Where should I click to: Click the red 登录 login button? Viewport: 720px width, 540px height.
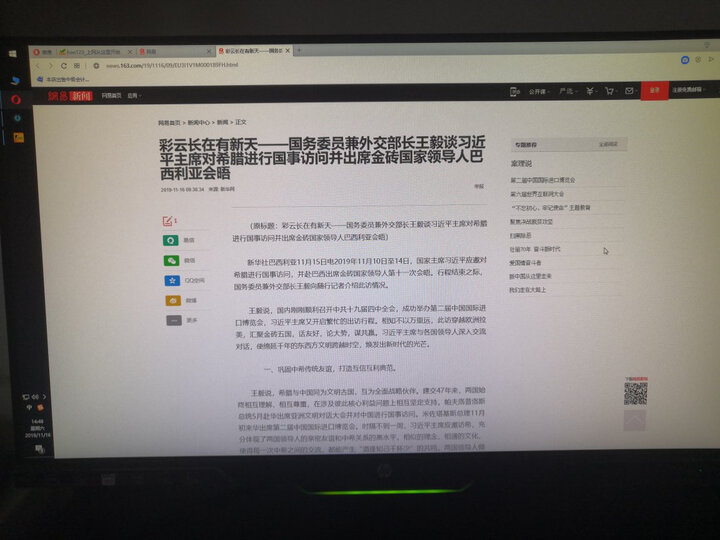coord(654,90)
